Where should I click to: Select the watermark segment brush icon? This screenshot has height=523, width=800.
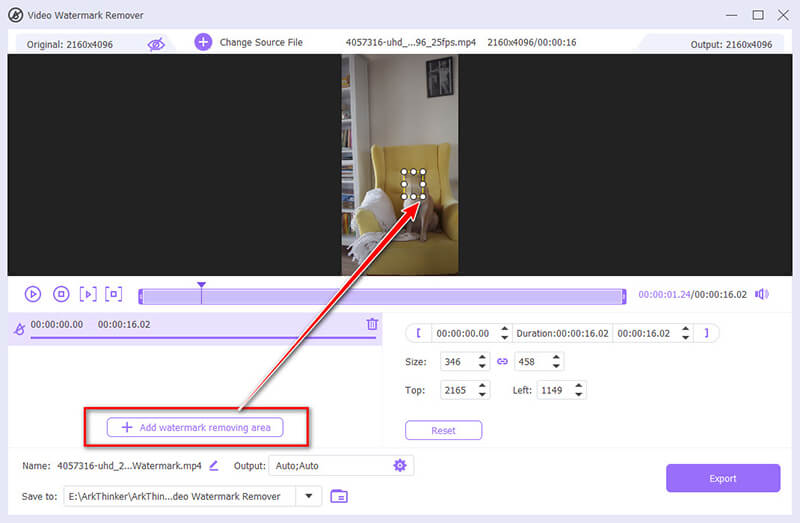click(x=19, y=329)
